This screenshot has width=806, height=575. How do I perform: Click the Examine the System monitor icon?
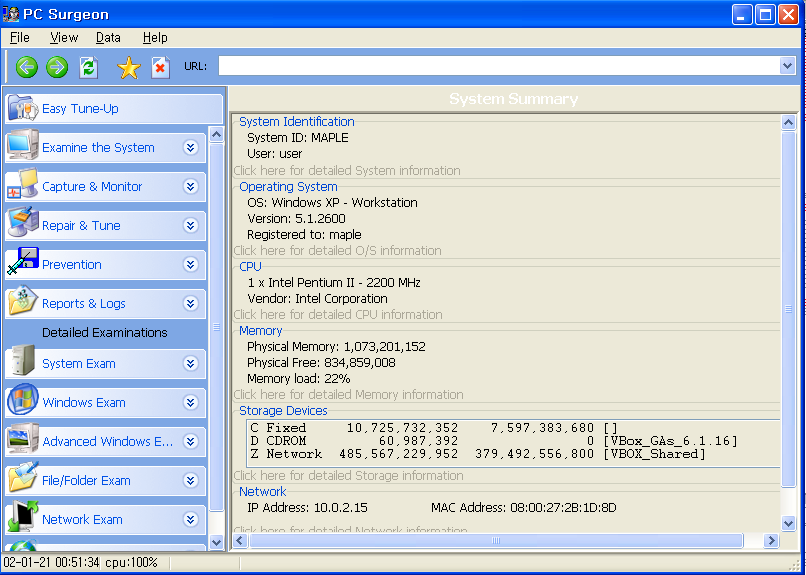pos(23,145)
